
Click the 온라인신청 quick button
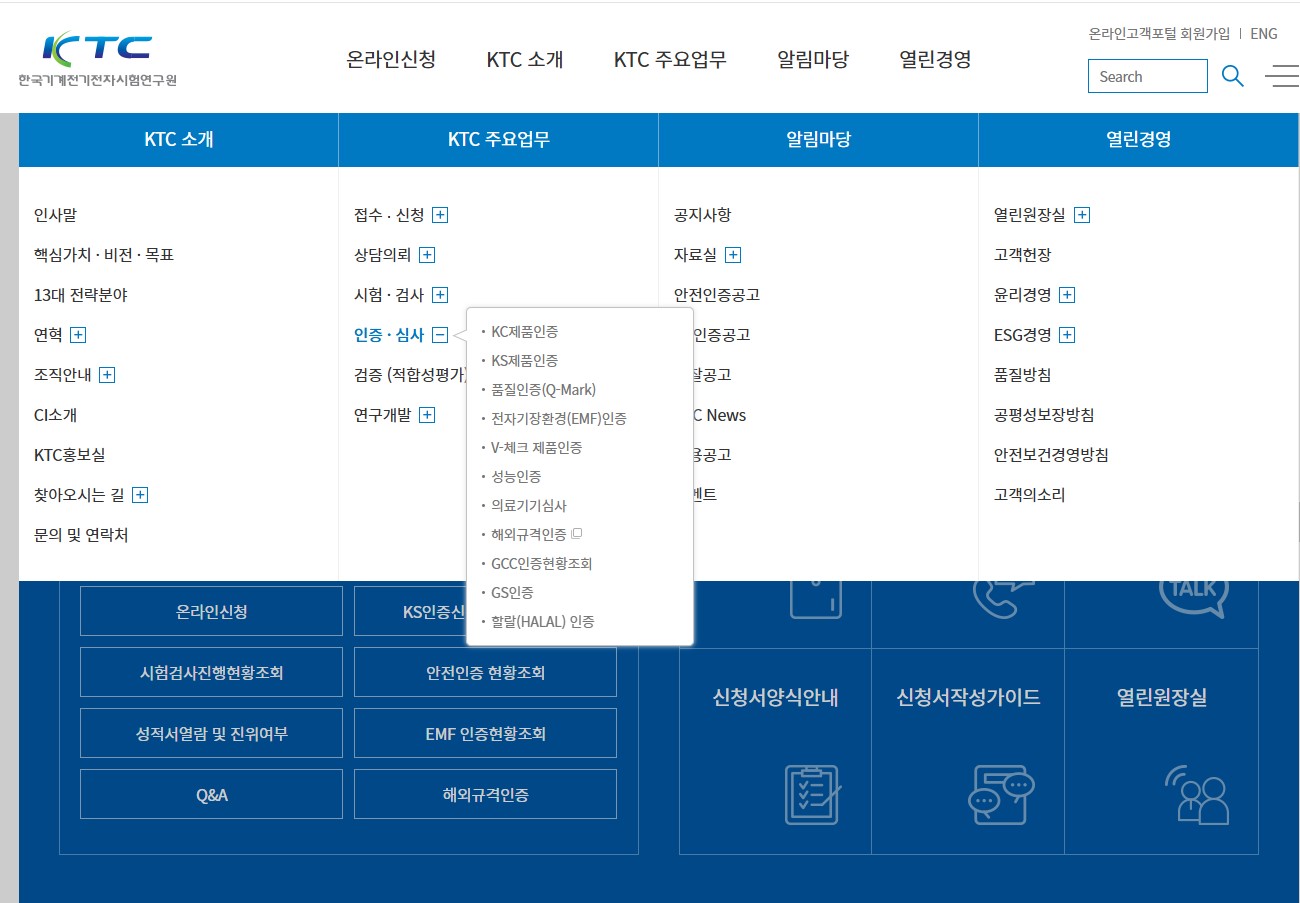(211, 611)
